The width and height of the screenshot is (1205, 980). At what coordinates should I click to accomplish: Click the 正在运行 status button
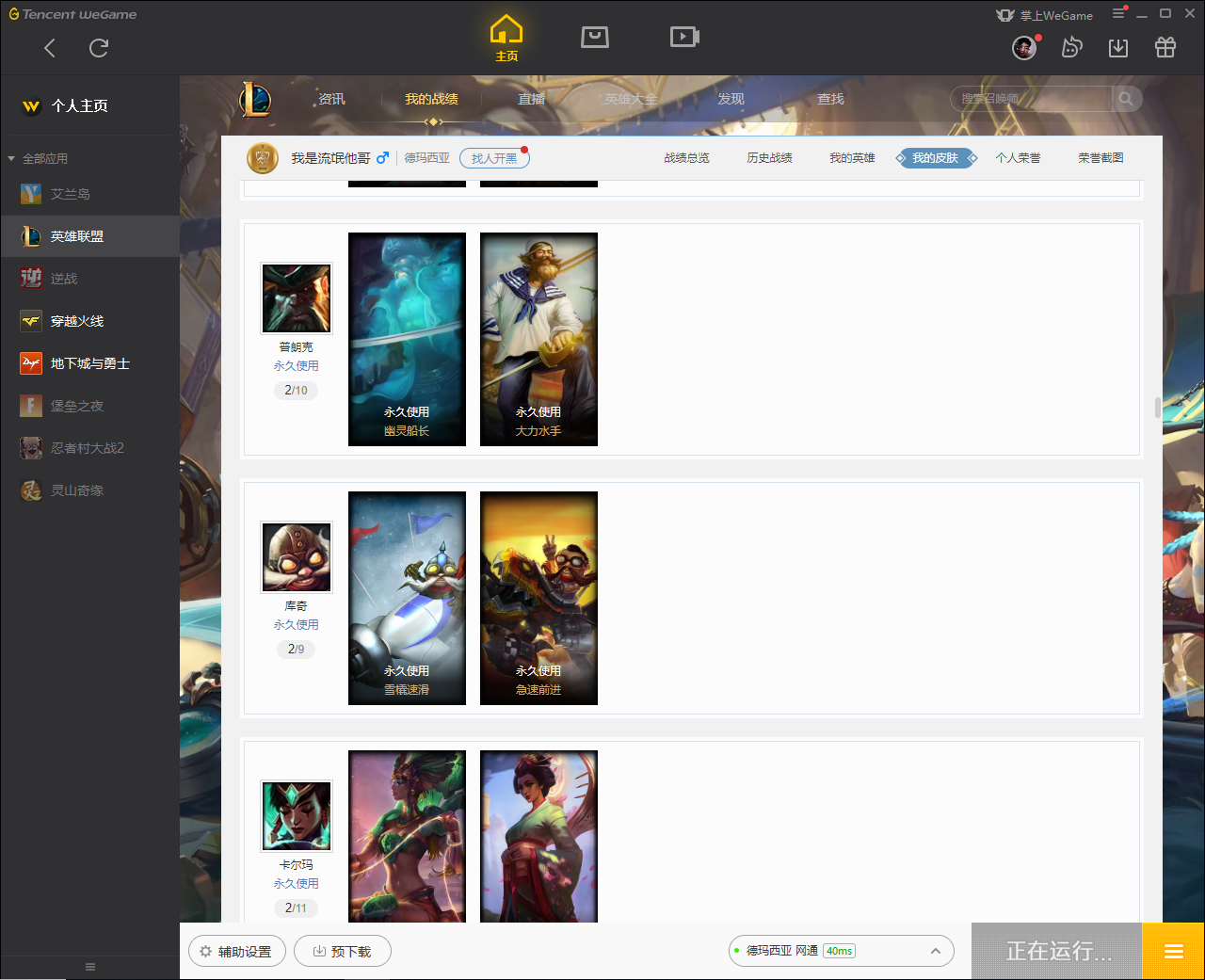1057,951
